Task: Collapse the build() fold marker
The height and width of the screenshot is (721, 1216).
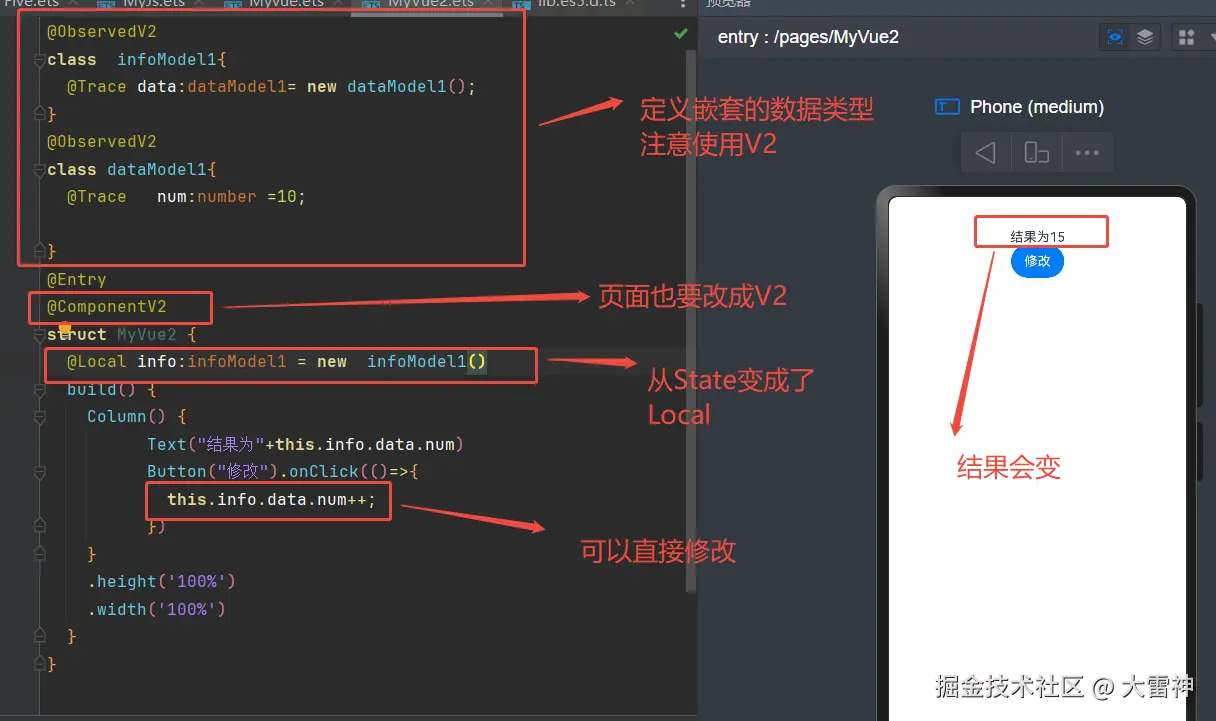Action: coord(40,390)
